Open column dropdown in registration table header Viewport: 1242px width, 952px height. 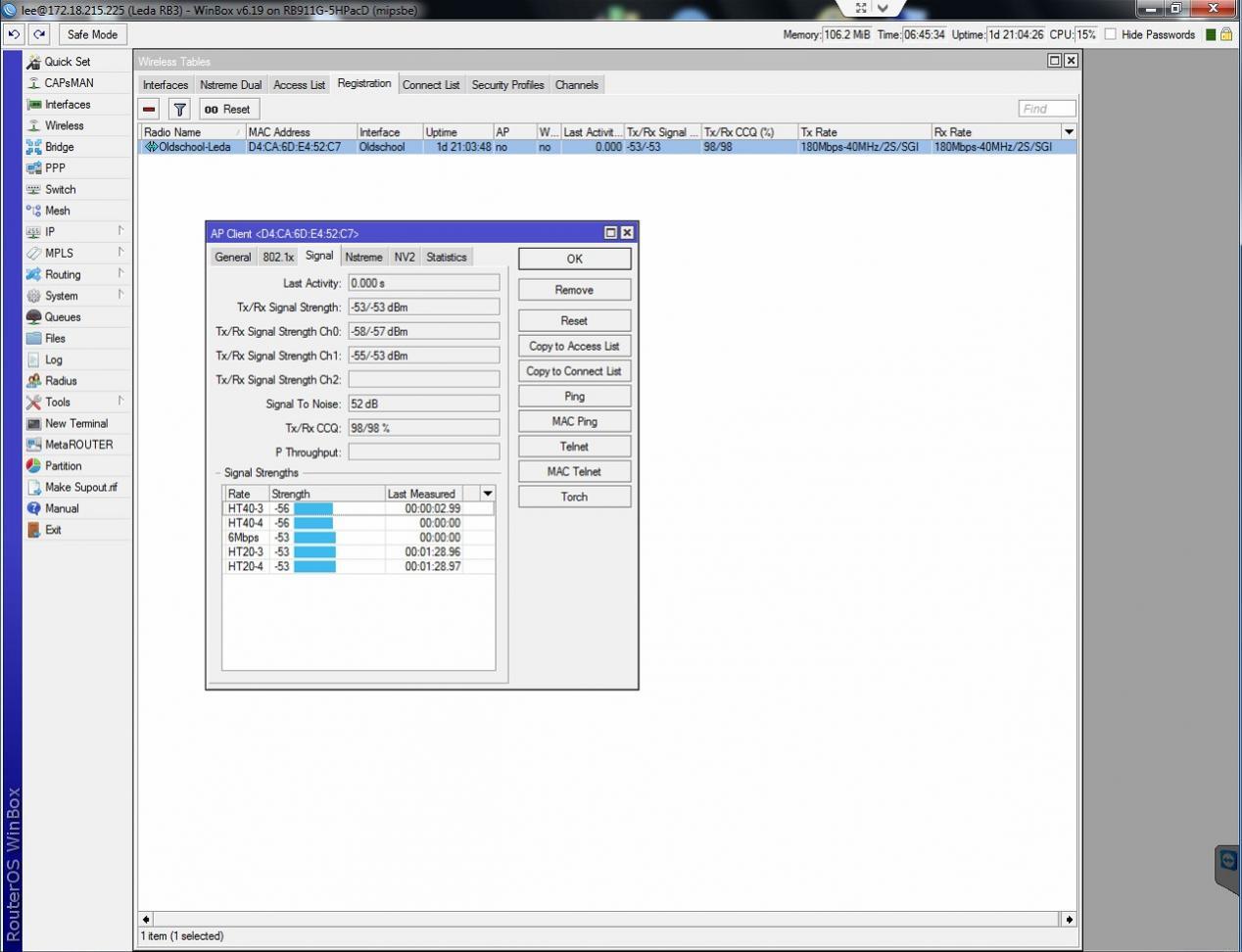1069,132
